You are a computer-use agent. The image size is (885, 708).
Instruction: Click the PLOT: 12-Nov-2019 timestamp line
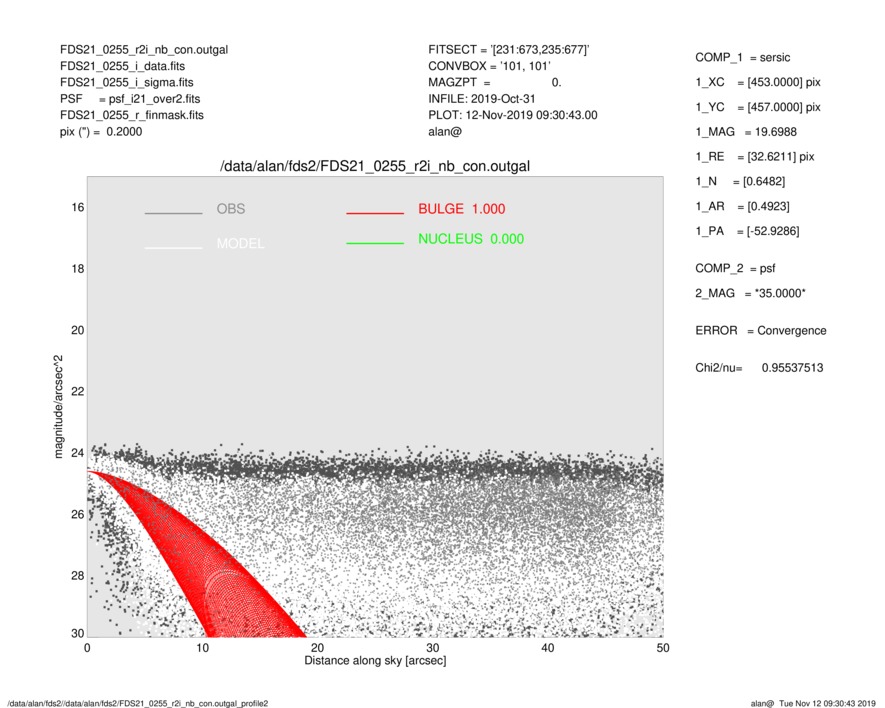(512, 115)
